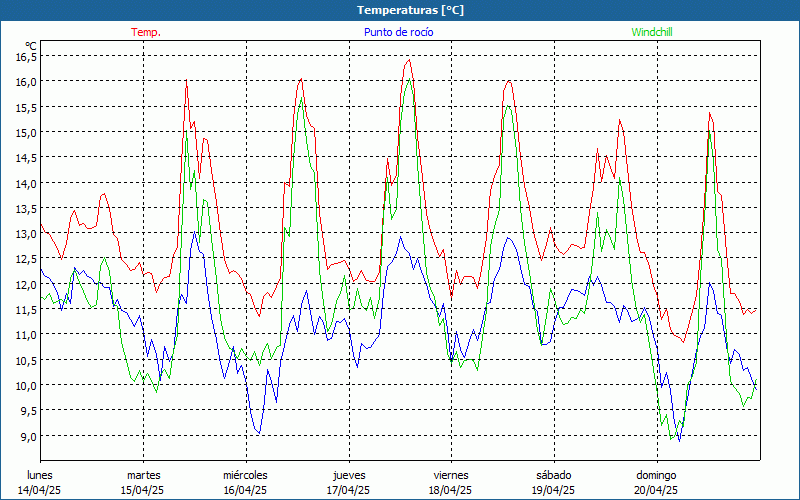
Task: Click the 15,0 y-axis value
Action: [x=27, y=133]
